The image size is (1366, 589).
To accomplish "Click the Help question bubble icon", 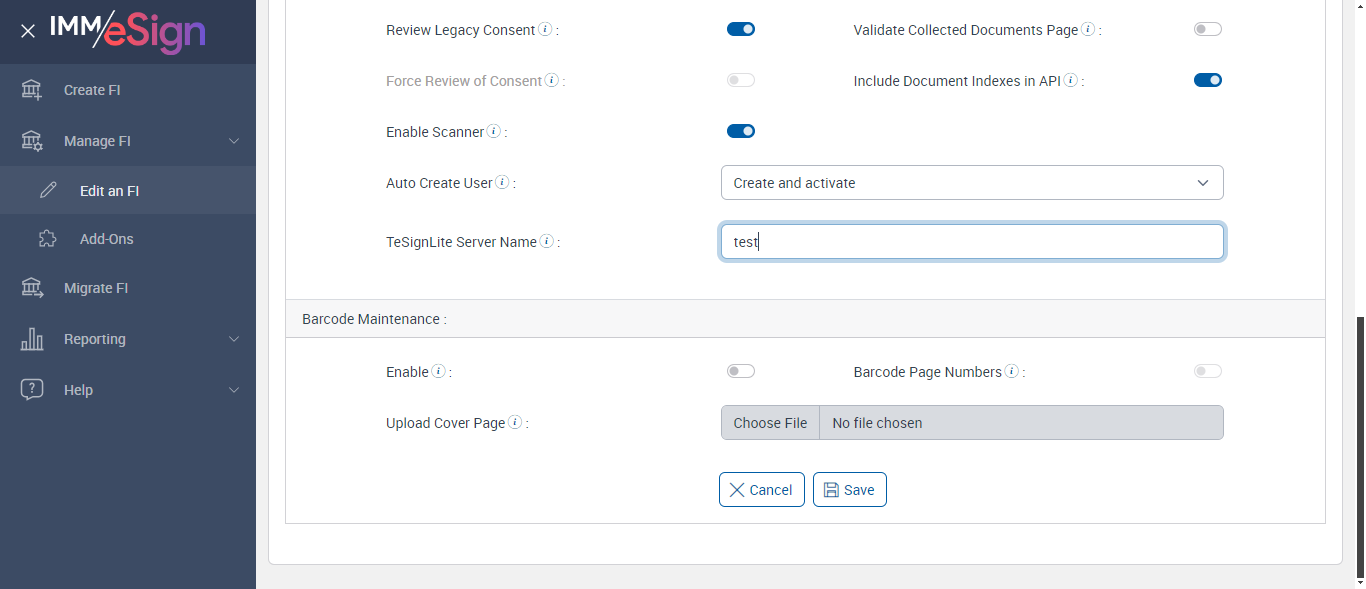I will (x=32, y=390).
